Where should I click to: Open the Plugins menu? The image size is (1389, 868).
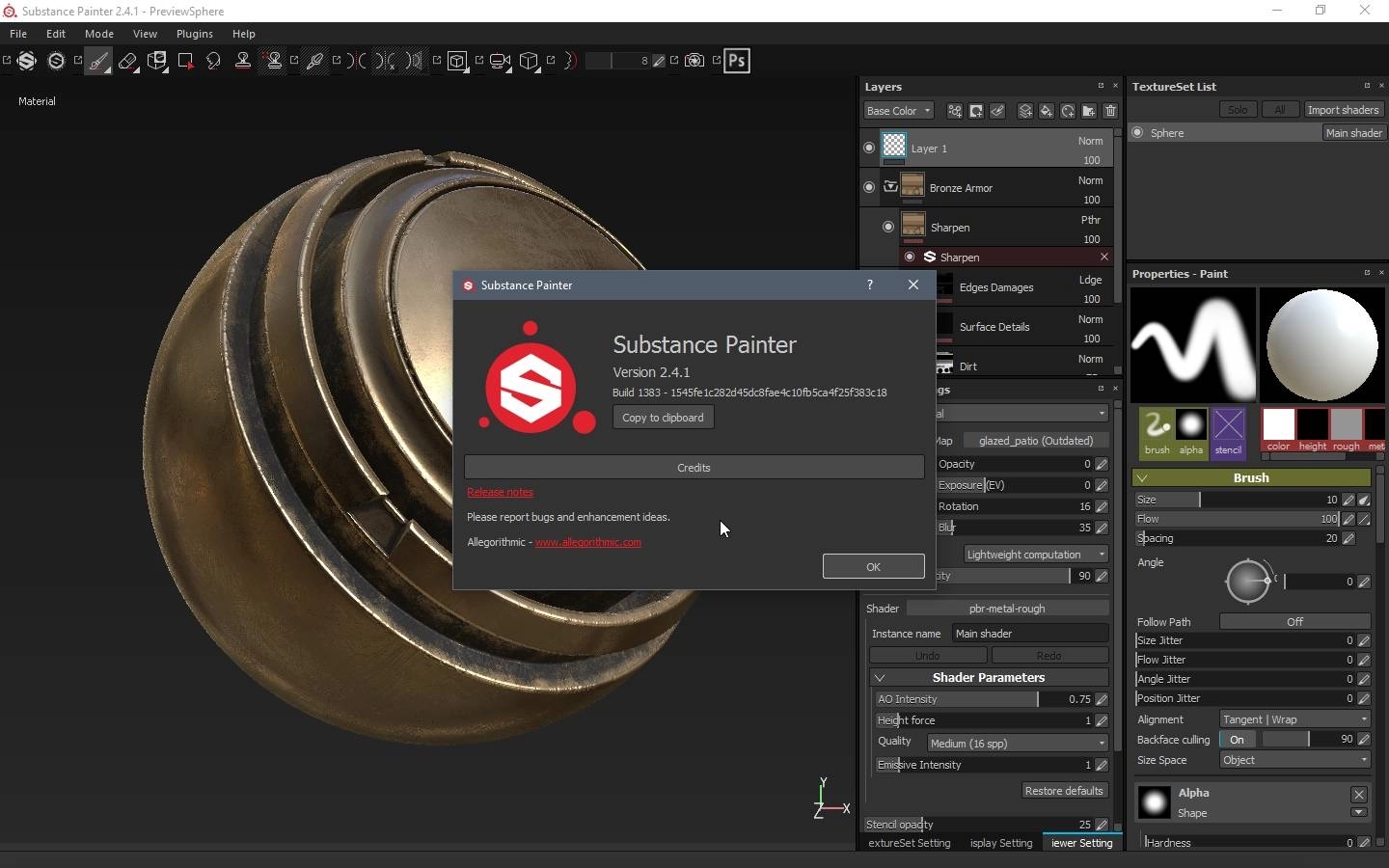pyautogui.click(x=194, y=34)
